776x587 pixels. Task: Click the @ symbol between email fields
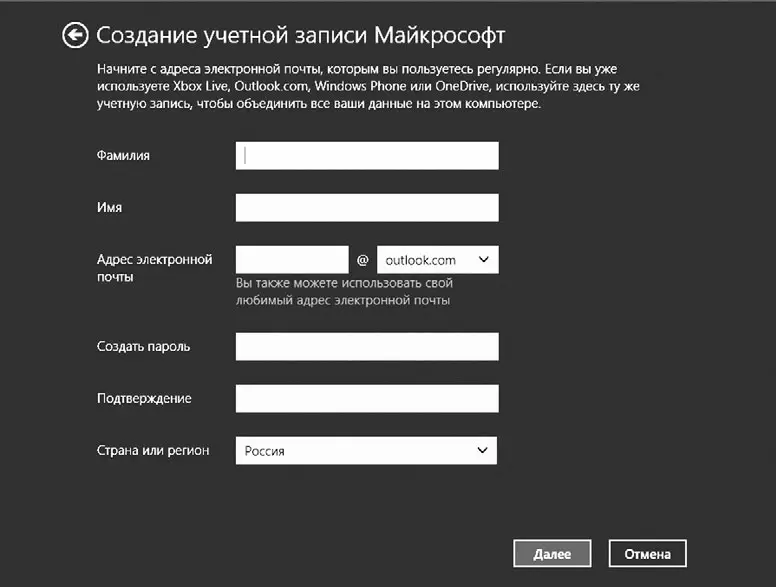(363, 261)
